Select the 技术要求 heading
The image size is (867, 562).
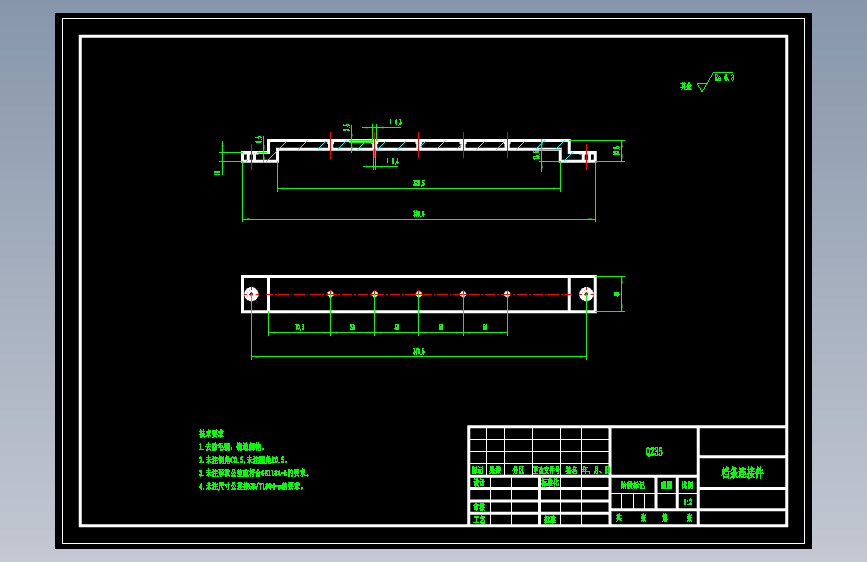pyautogui.click(x=211, y=434)
